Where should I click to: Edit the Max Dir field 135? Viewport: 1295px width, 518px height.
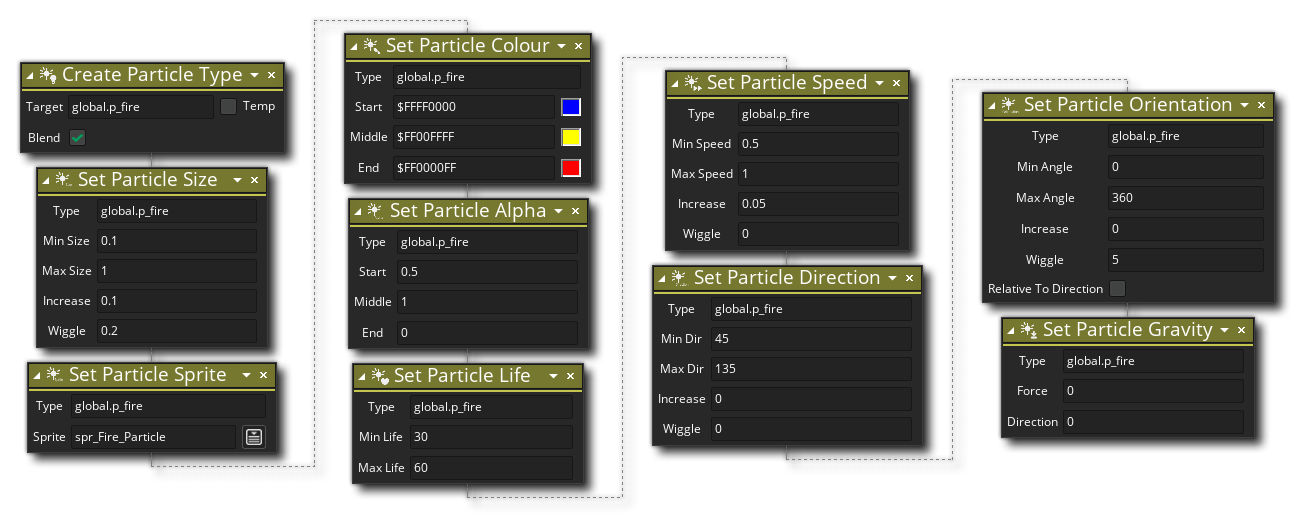tap(811, 369)
